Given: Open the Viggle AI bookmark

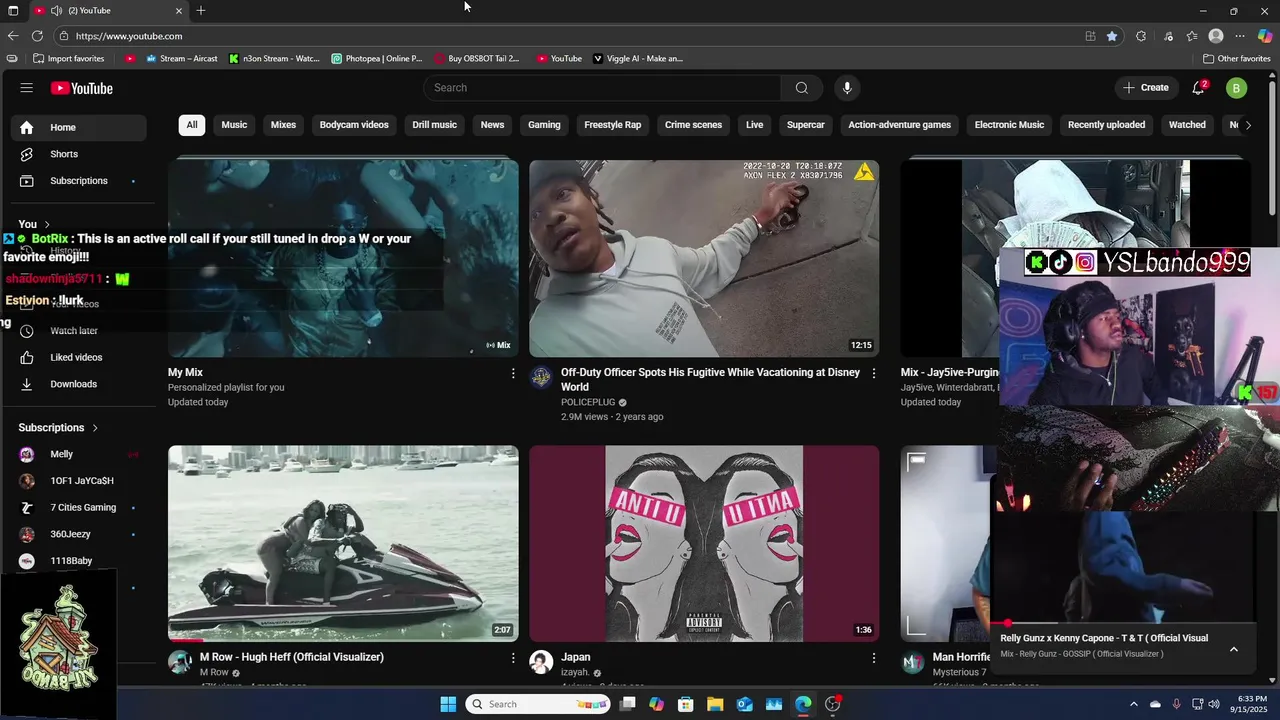Looking at the screenshot, I should (x=638, y=58).
